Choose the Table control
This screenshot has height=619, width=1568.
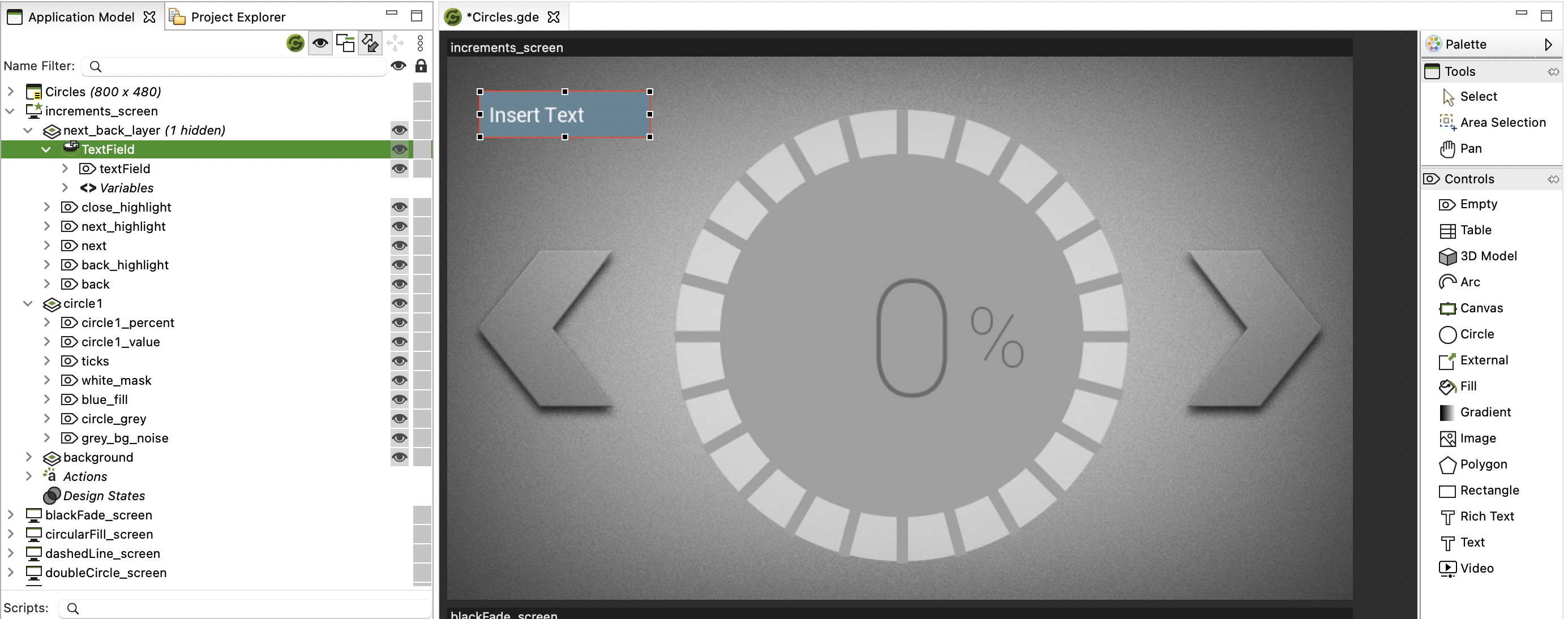click(1465, 230)
